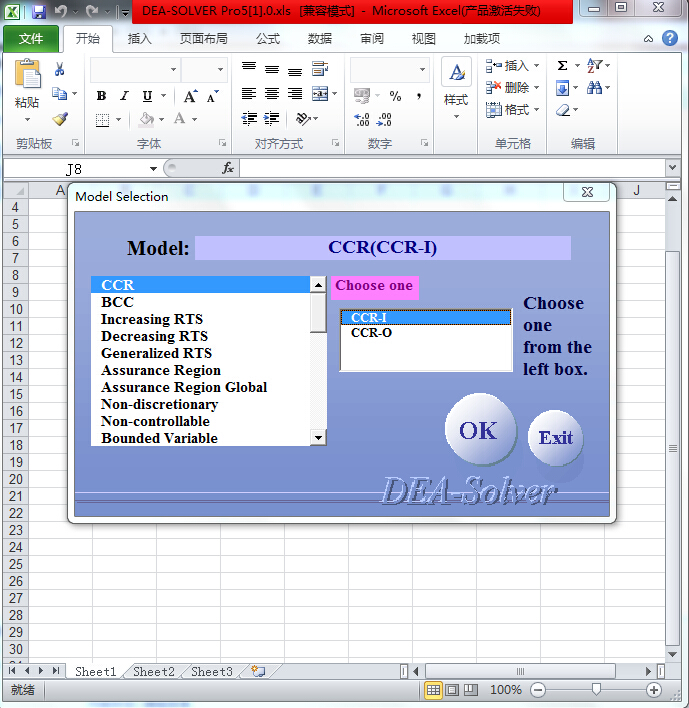The image size is (689, 708).
Task: Toggle Italic formatting
Action: pyautogui.click(x=124, y=96)
